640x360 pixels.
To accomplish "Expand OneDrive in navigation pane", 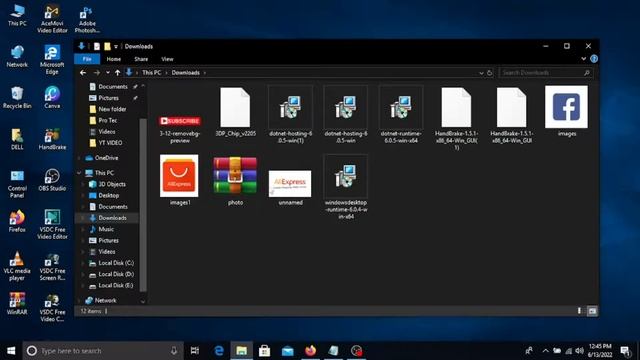I will point(79,158).
